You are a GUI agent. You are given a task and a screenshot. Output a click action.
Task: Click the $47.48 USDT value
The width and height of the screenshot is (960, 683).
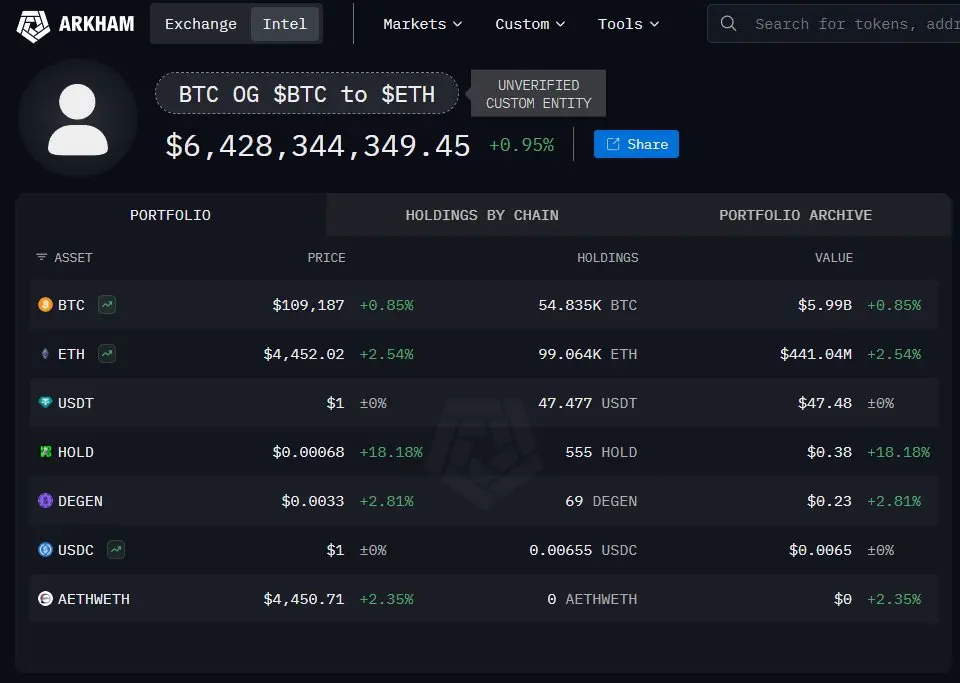click(825, 403)
